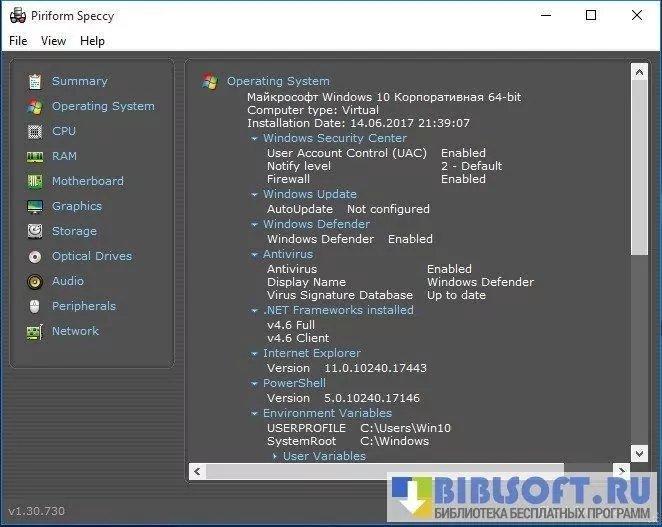The width and height of the screenshot is (662, 527).
Task: Expand the User Variables node
Action: pos(275,457)
